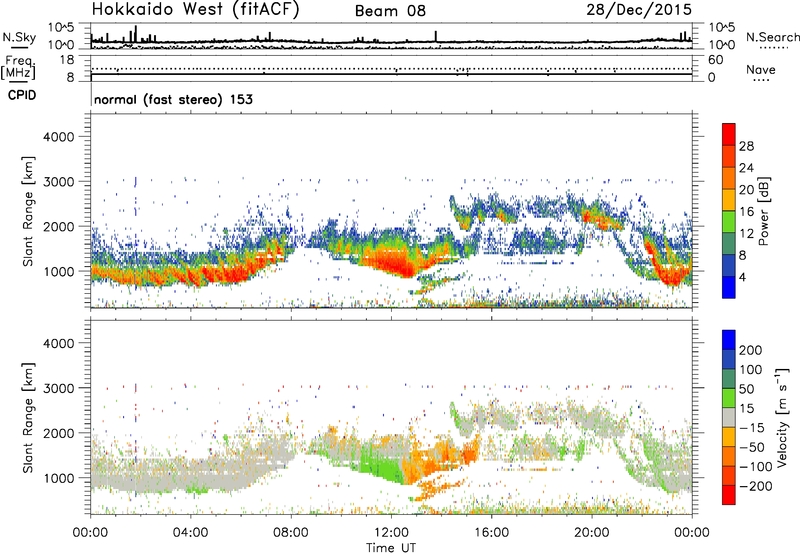Click the 1000 km tick in the velocity panel
The width and height of the screenshot is (800, 554).
(x=59, y=478)
